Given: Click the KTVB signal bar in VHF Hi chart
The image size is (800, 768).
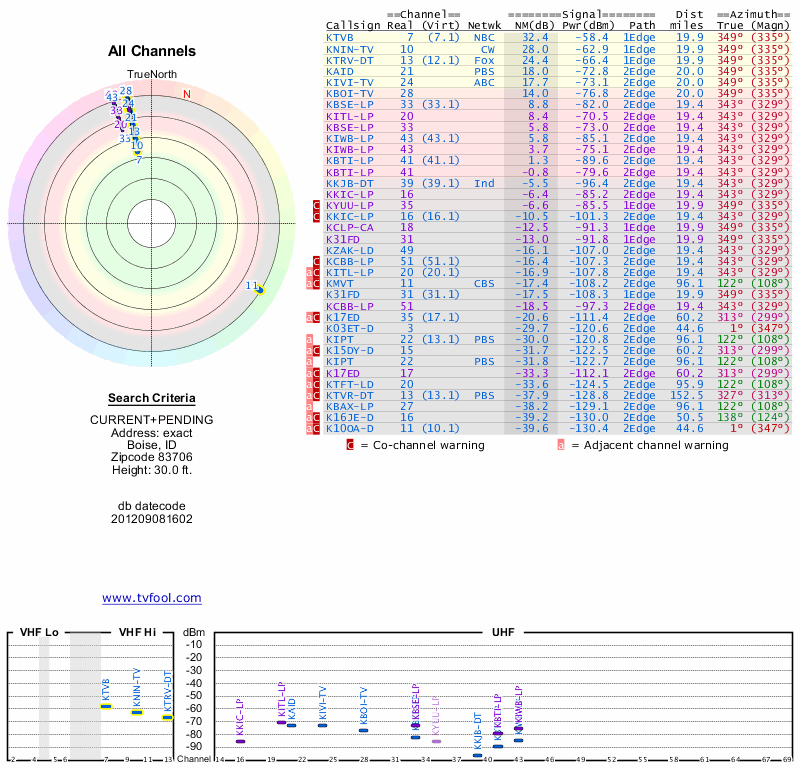Looking at the screenshot, I should (106, 706).
